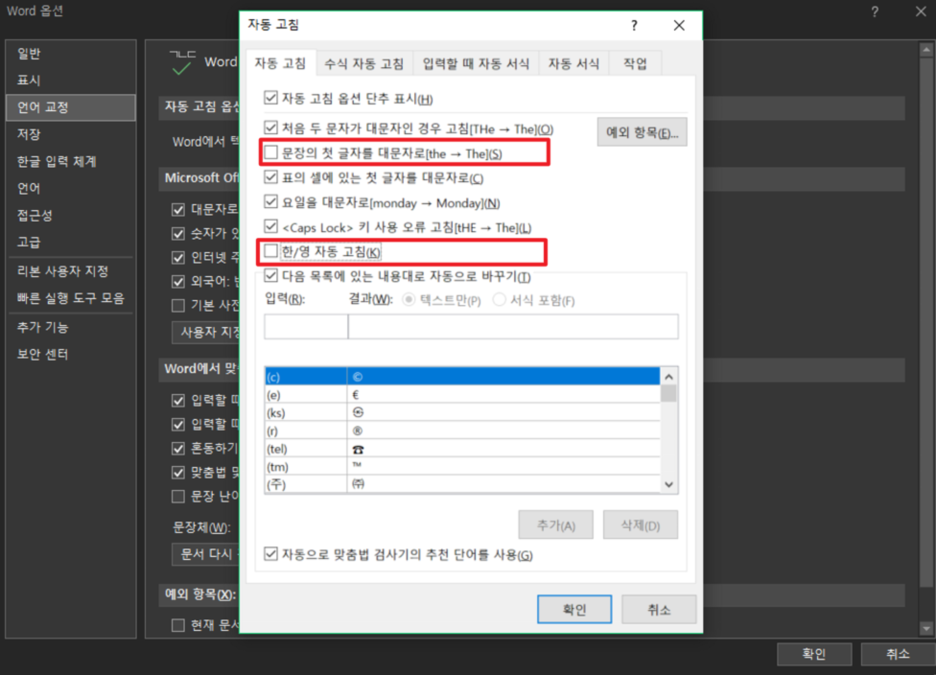Enable 문장의 첫 글자를 대문자로 checkbox
936x675 pixels.
[271, 153]
